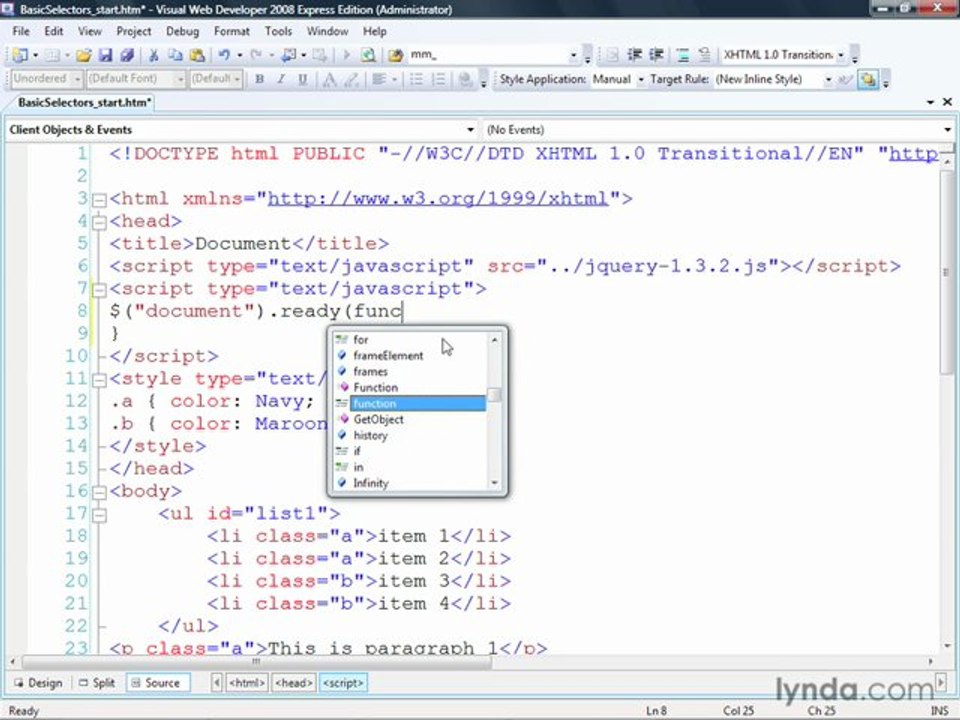Toggle Bold formatting button

[x=260, y=80]
